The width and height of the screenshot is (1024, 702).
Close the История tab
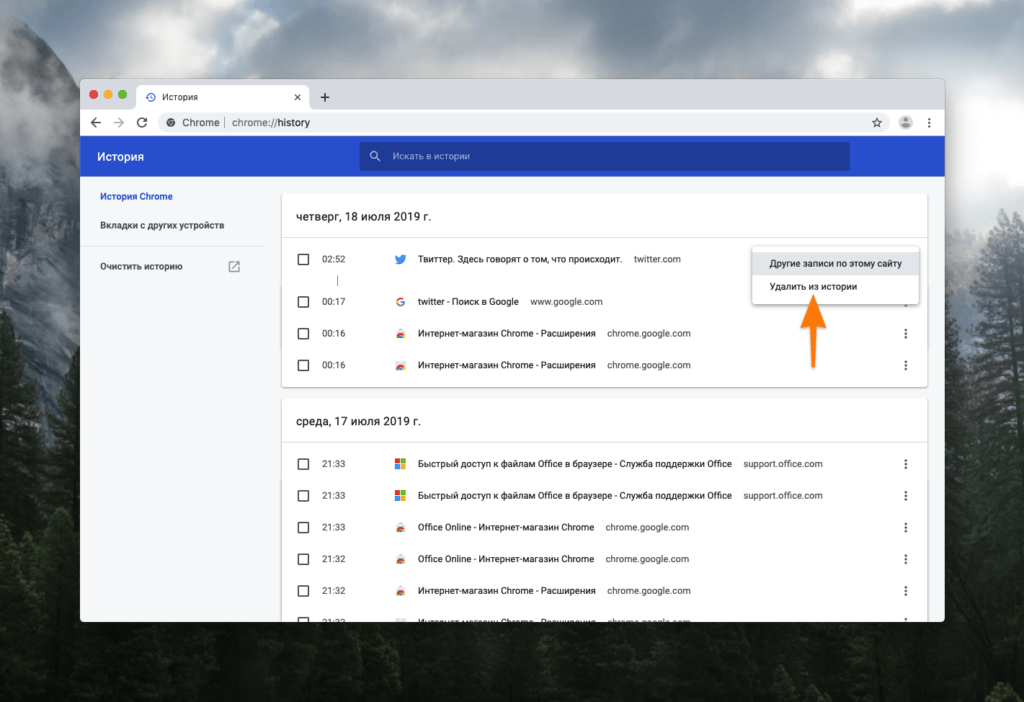[x=297, y=97]
